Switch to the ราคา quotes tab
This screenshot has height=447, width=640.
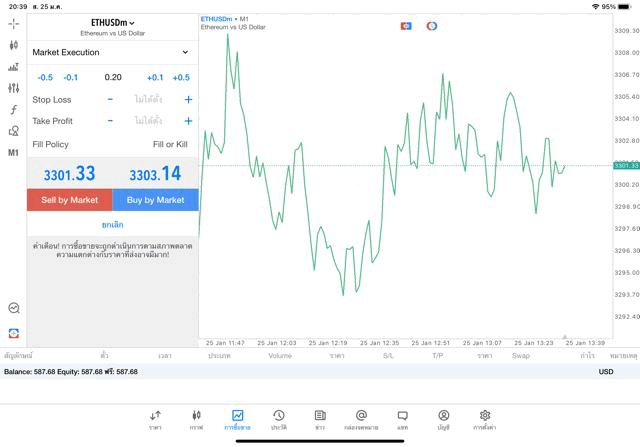(x=155, y=419)
